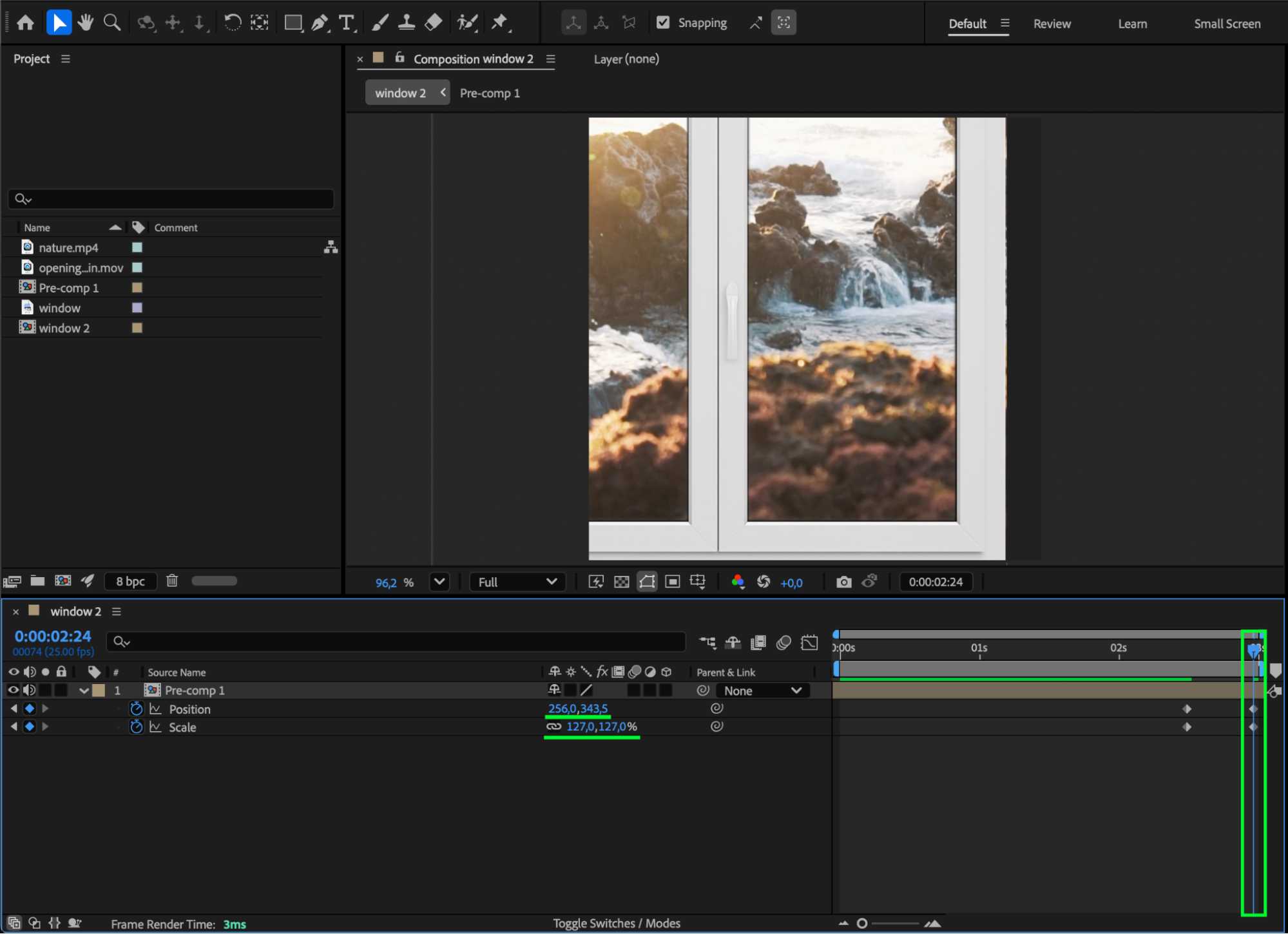This screenshot has width=1288, height=934.
Task: Switch to the Review workspace
Action: 1052,24
